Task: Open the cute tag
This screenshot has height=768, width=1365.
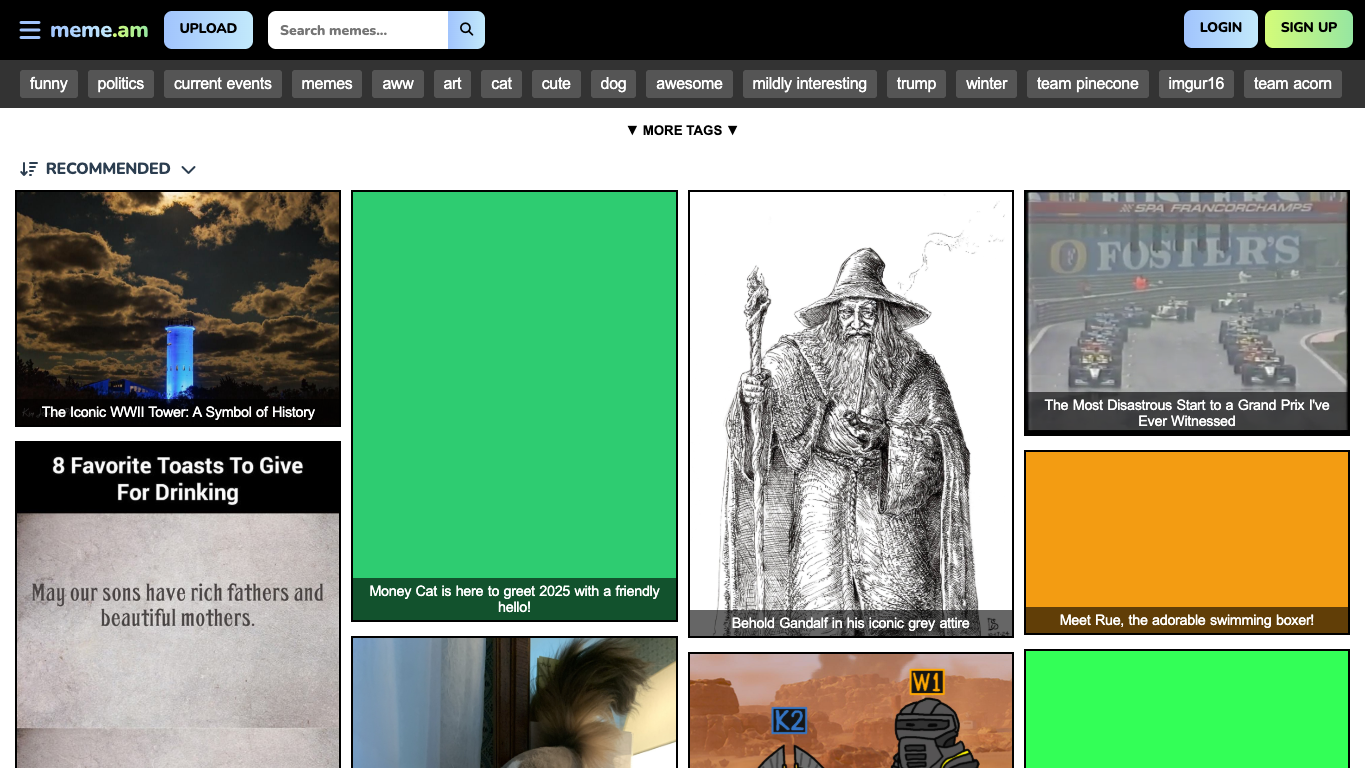Action: [556, 84]
